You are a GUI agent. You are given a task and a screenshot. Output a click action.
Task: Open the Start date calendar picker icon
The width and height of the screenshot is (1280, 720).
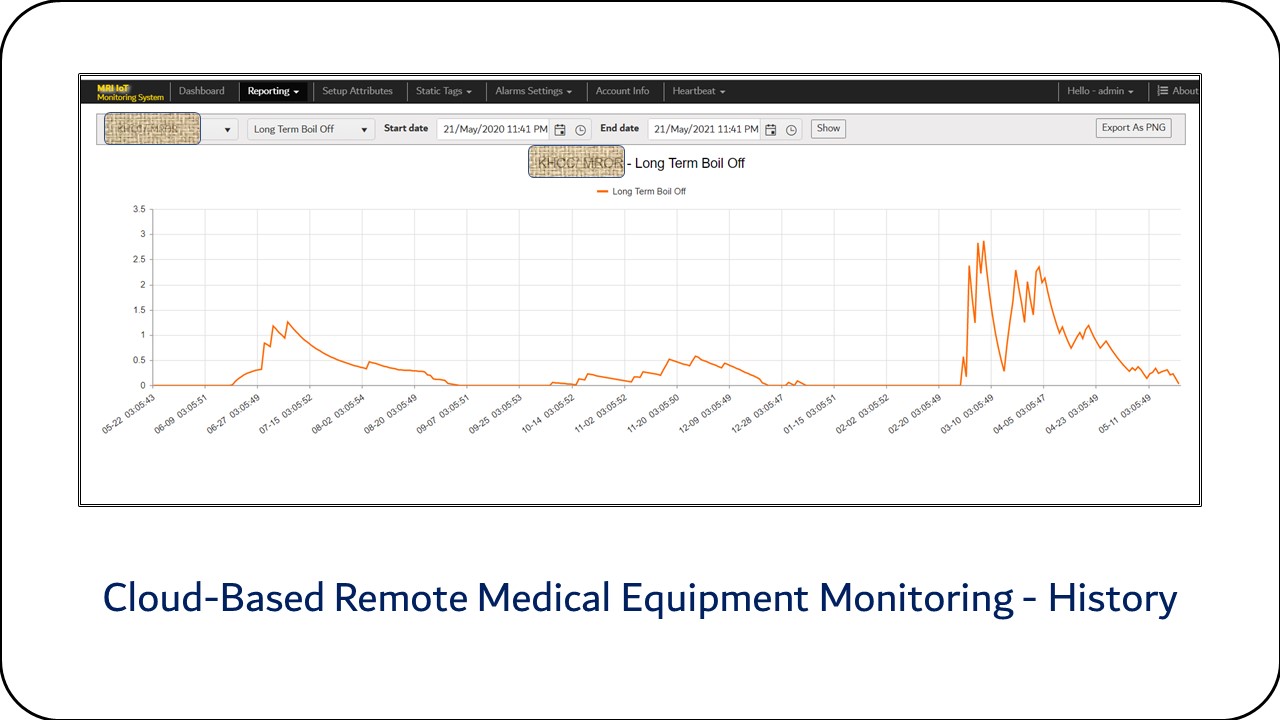pyautogui.click(x=560, y=130)
